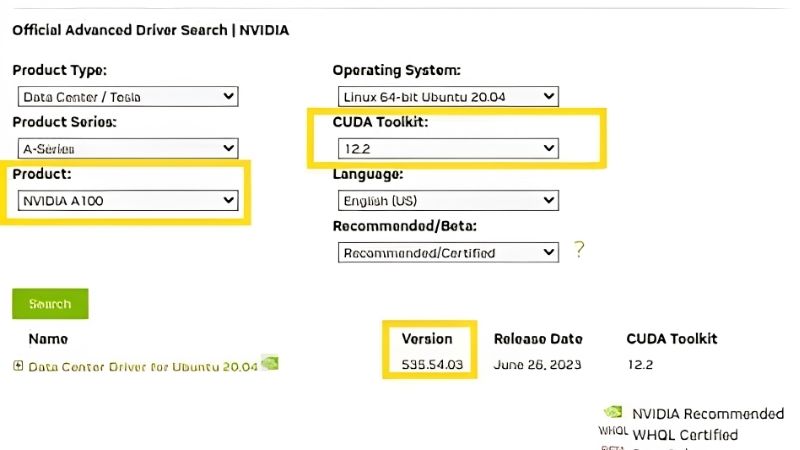The image size is (800, 450).
Task: Click the 12.2 value in results row
Action: tap(640, 365)
